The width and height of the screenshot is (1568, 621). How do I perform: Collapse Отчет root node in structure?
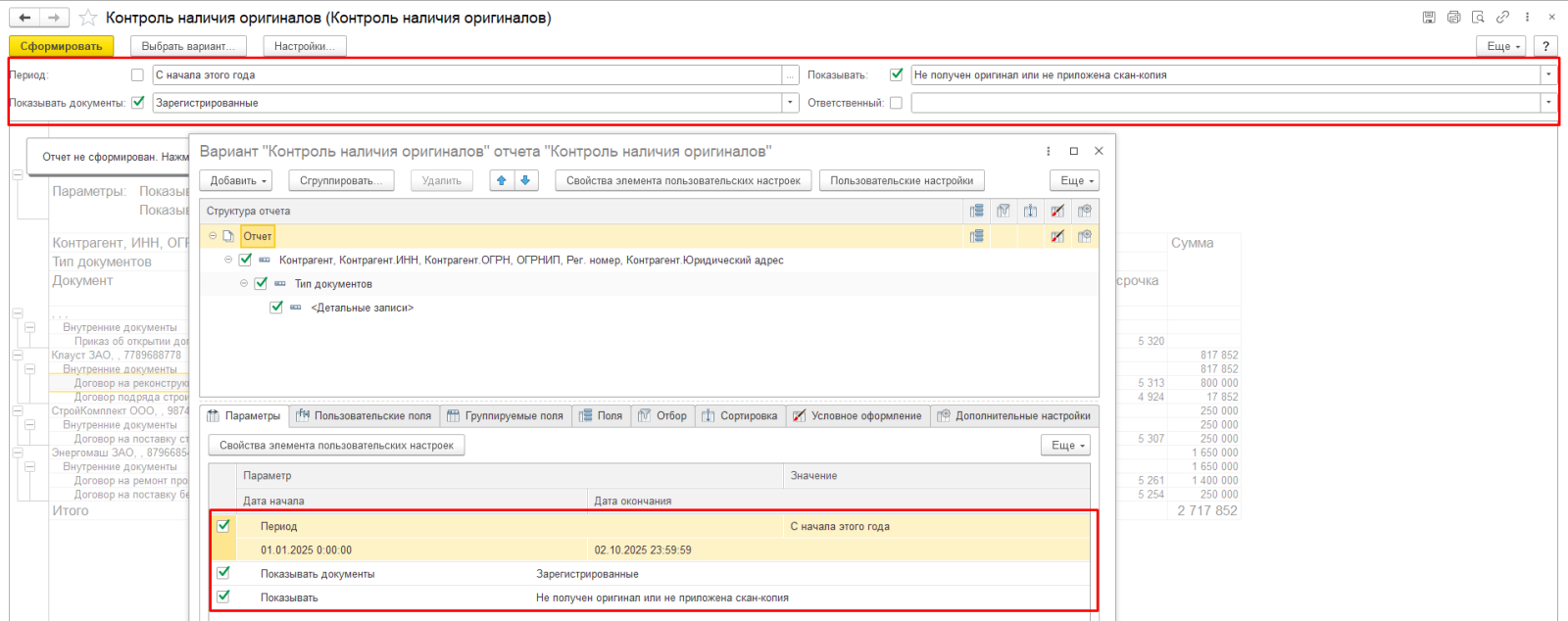click(x=213, y=236)
